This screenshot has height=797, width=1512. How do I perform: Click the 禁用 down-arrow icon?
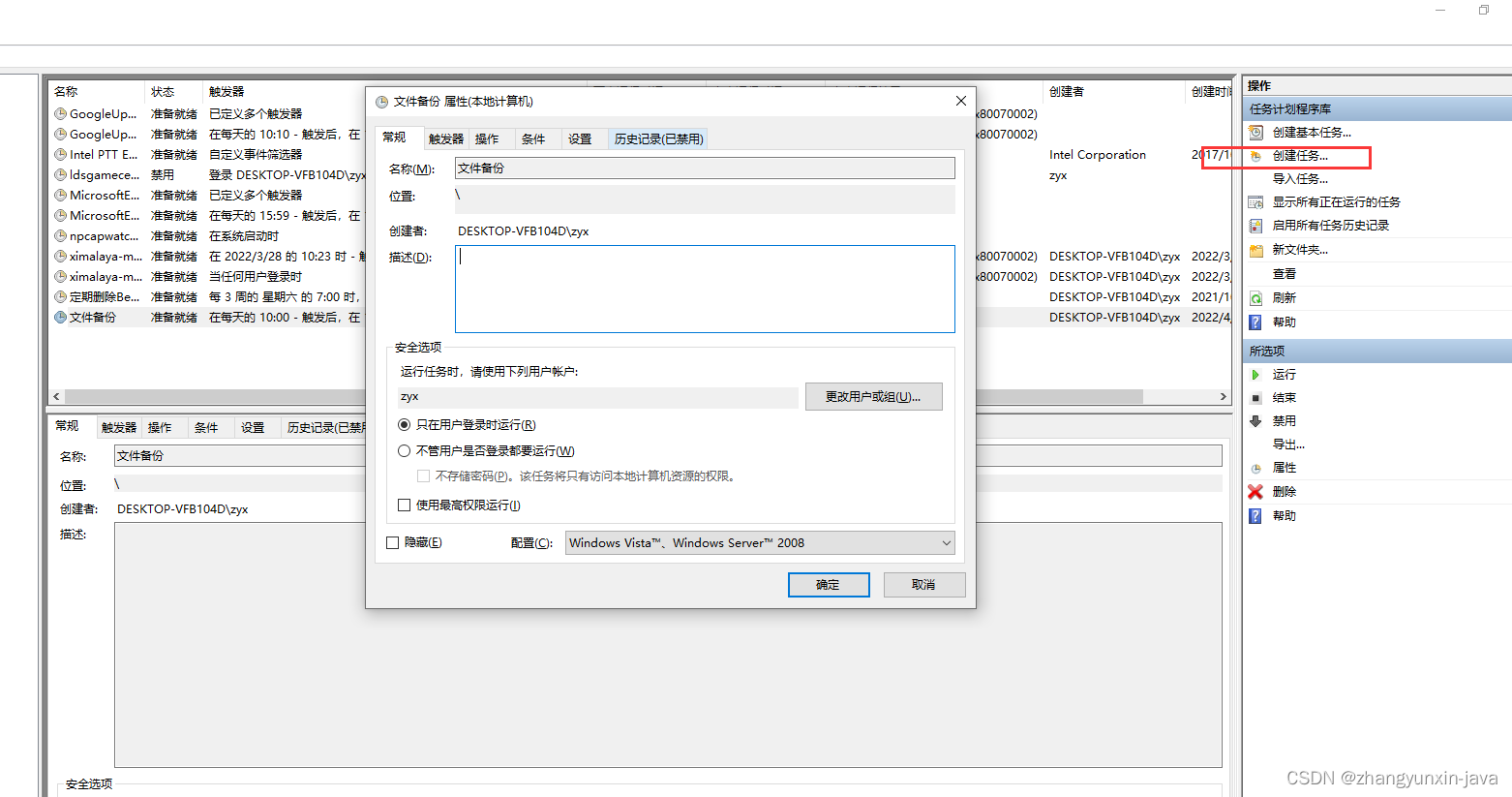click(1255, 420)
